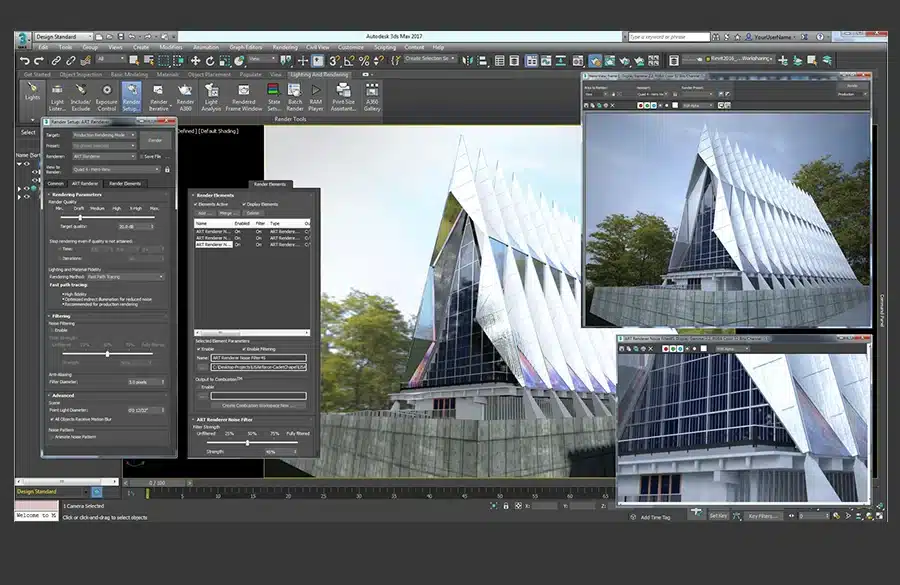Click the Add button in Render Elements

coord(204,213)
